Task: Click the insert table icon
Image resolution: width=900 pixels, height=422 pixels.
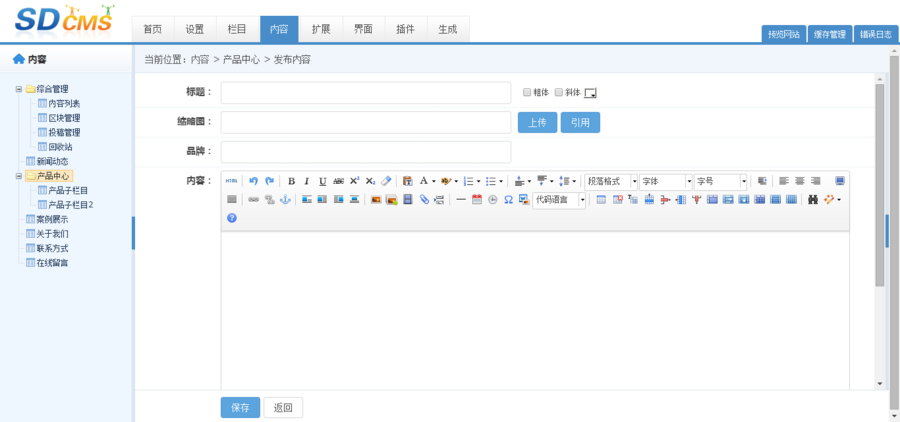Action: pos(601,199)
